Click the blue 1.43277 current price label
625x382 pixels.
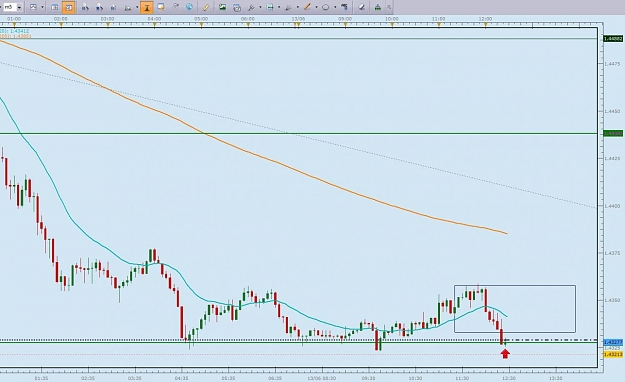click(x=613, y=343)
